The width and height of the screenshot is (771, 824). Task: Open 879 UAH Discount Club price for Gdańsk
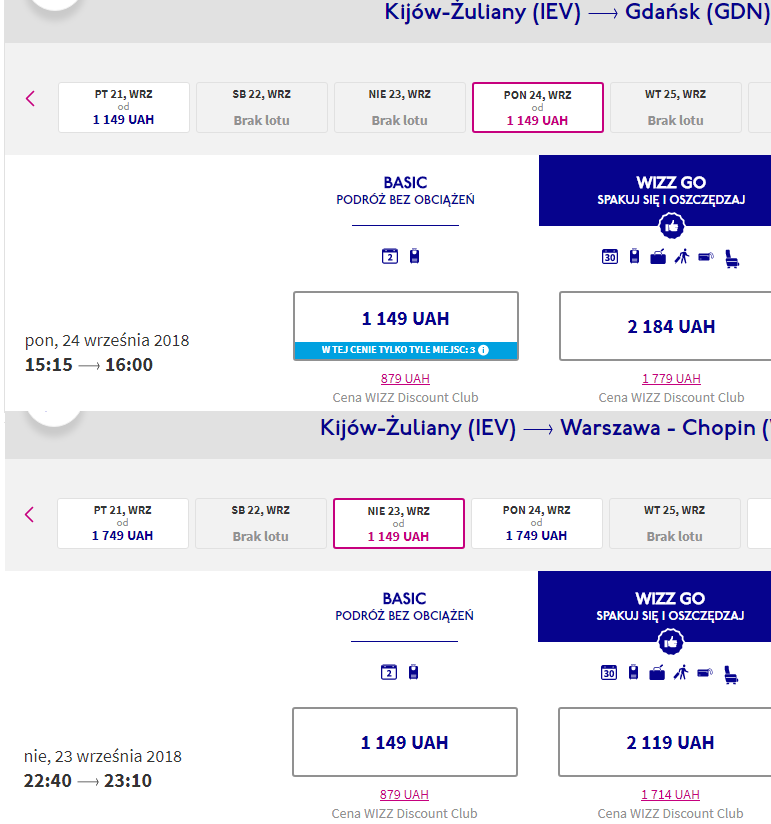(x=405, y=378)
